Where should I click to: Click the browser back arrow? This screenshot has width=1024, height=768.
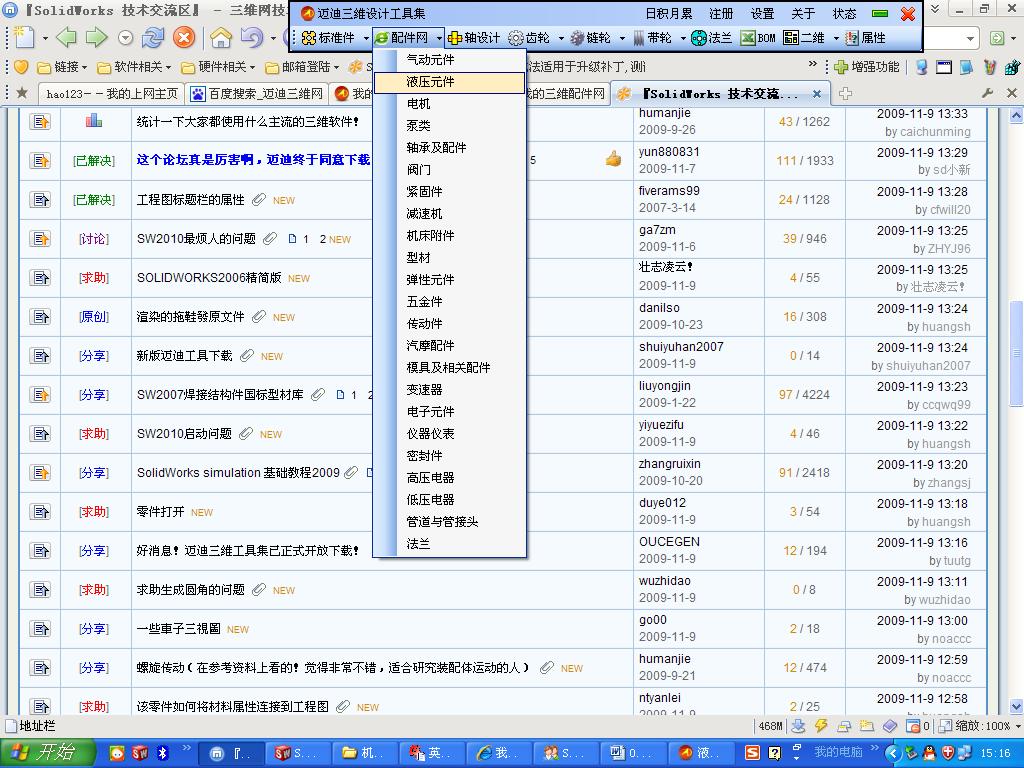point(66,37)
